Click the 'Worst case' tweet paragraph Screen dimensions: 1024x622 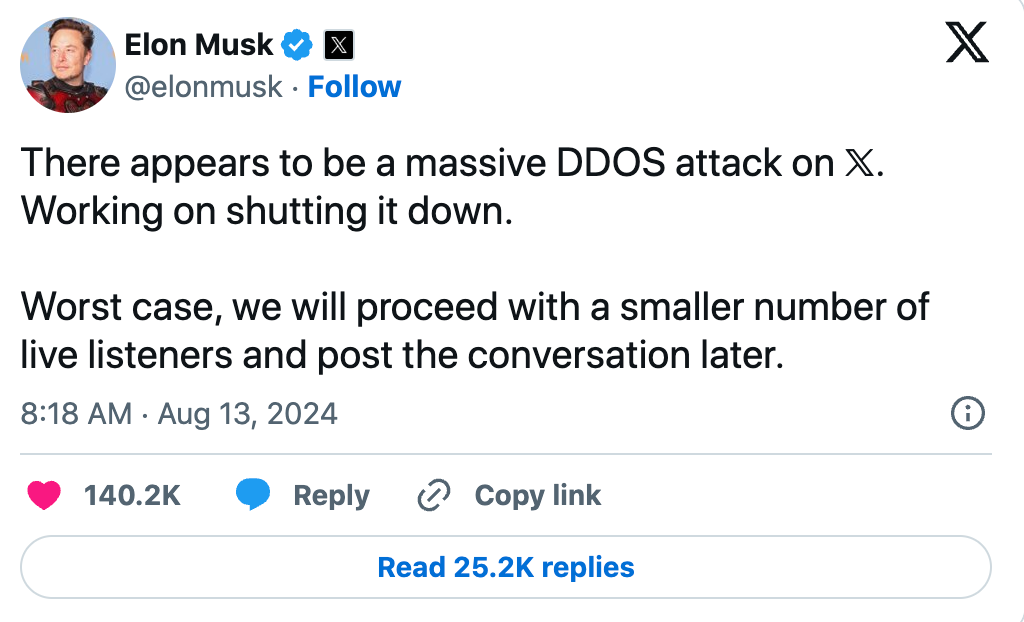coord(475,331)
